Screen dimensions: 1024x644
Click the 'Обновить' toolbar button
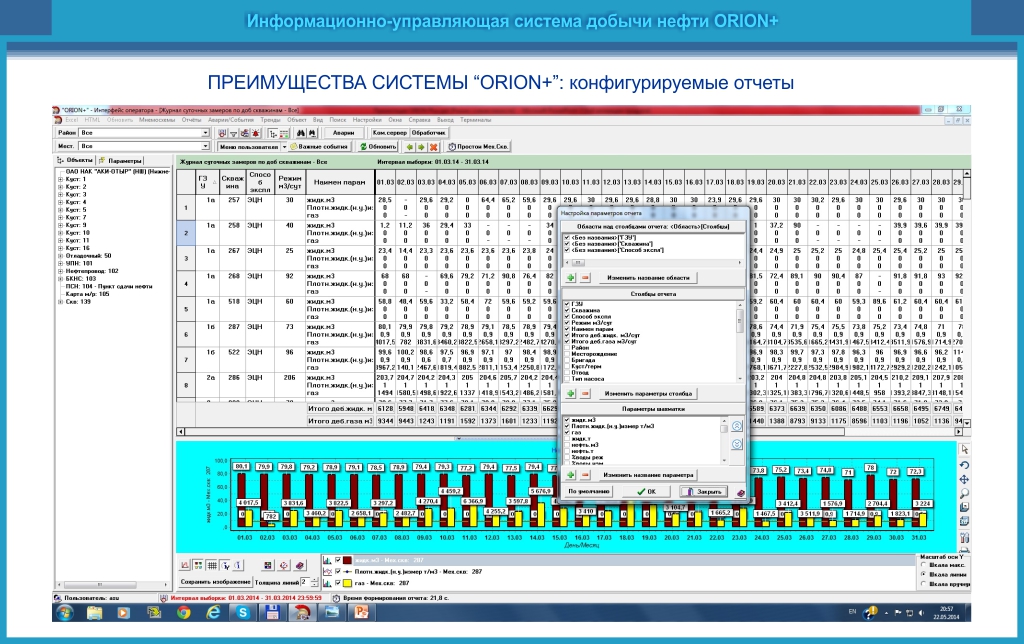tap(378, 147)
